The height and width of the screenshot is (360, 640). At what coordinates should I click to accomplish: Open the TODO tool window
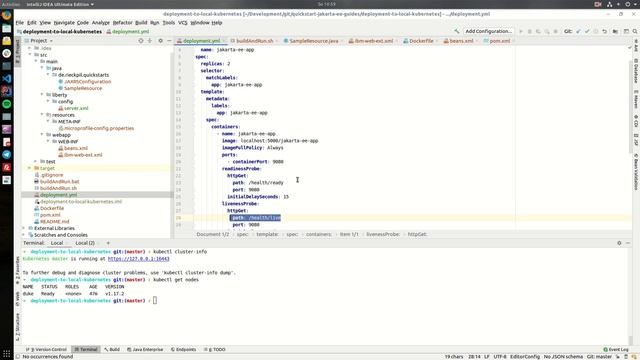click(x=215, y=349)
